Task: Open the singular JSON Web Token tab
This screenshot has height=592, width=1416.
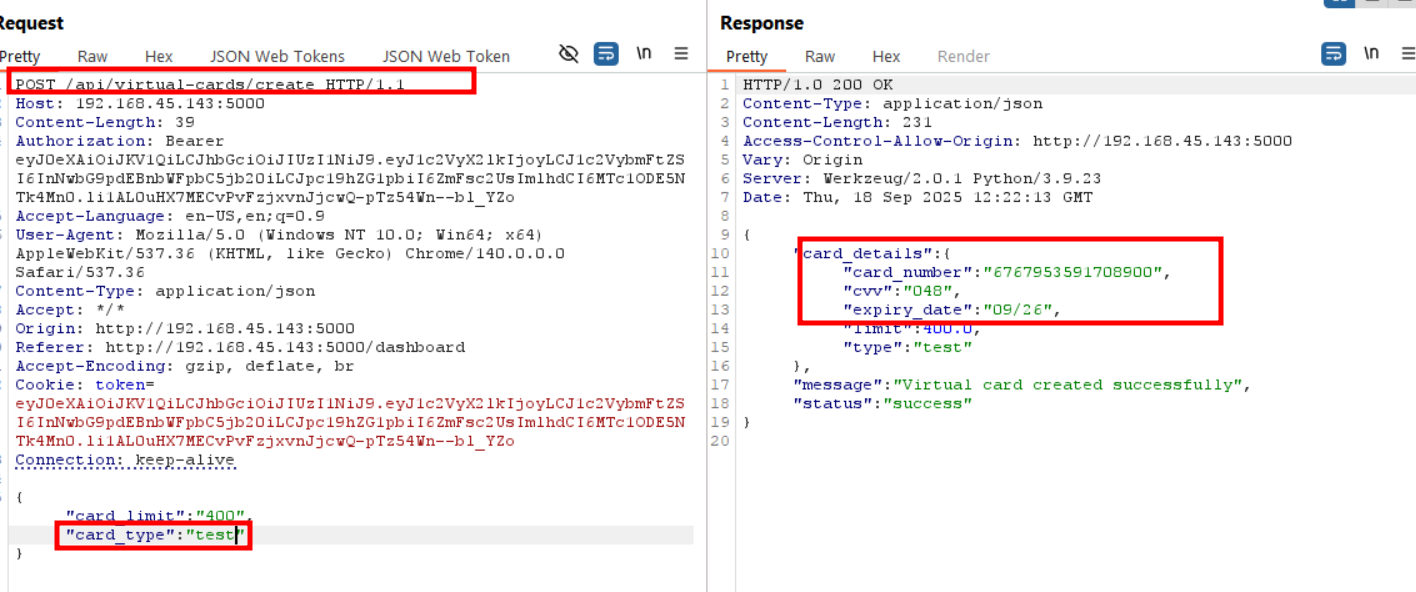Action: click(x=445, y=57)
